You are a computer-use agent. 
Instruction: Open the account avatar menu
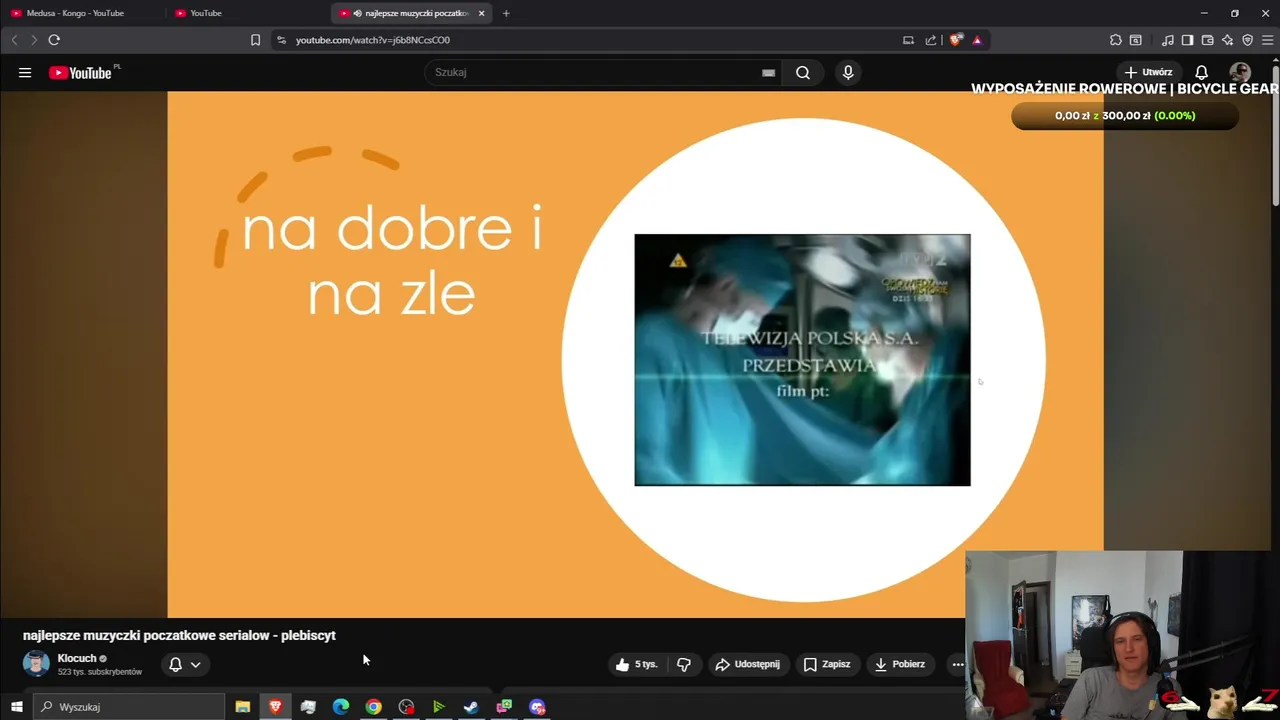tap(1240, 72)
